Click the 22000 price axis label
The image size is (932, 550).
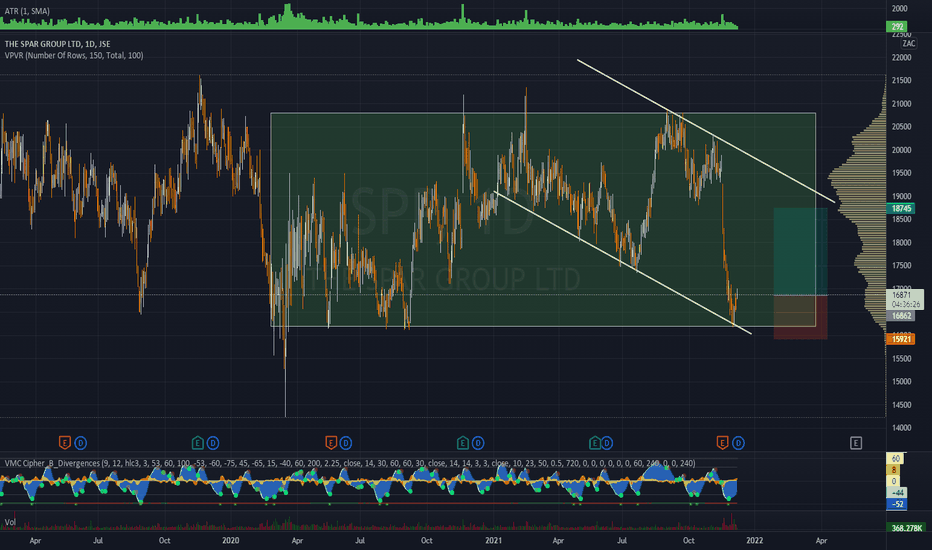tap(901, 58)
